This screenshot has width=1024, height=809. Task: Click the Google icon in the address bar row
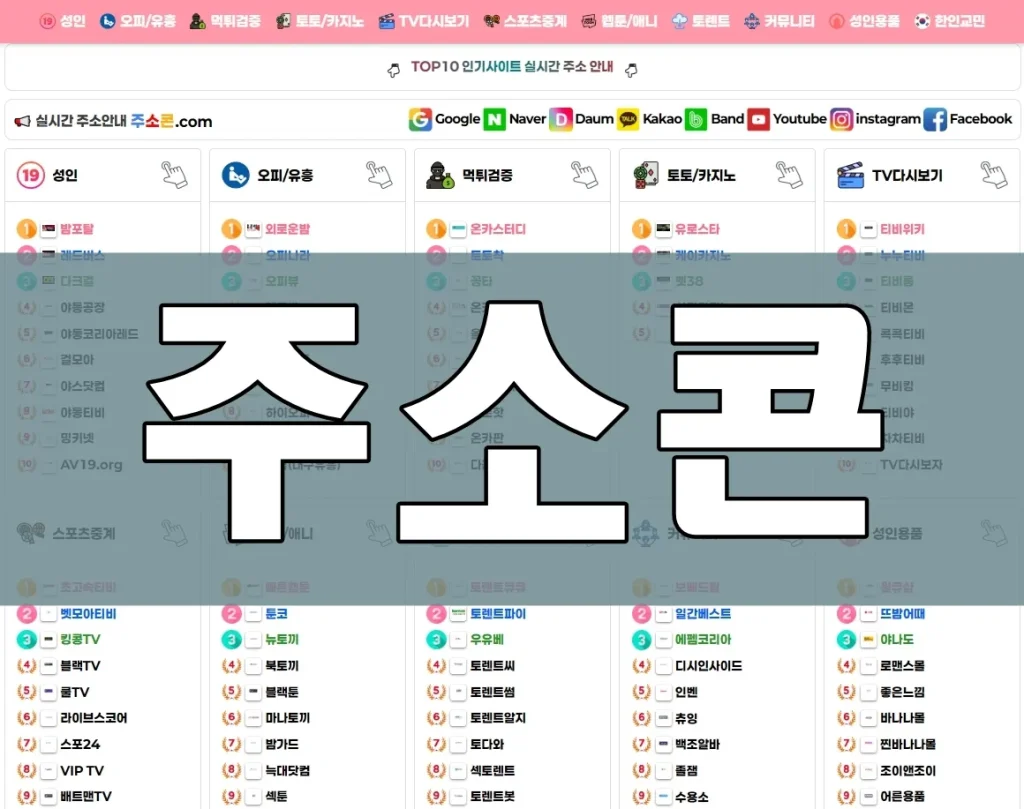tap(422, 119)
